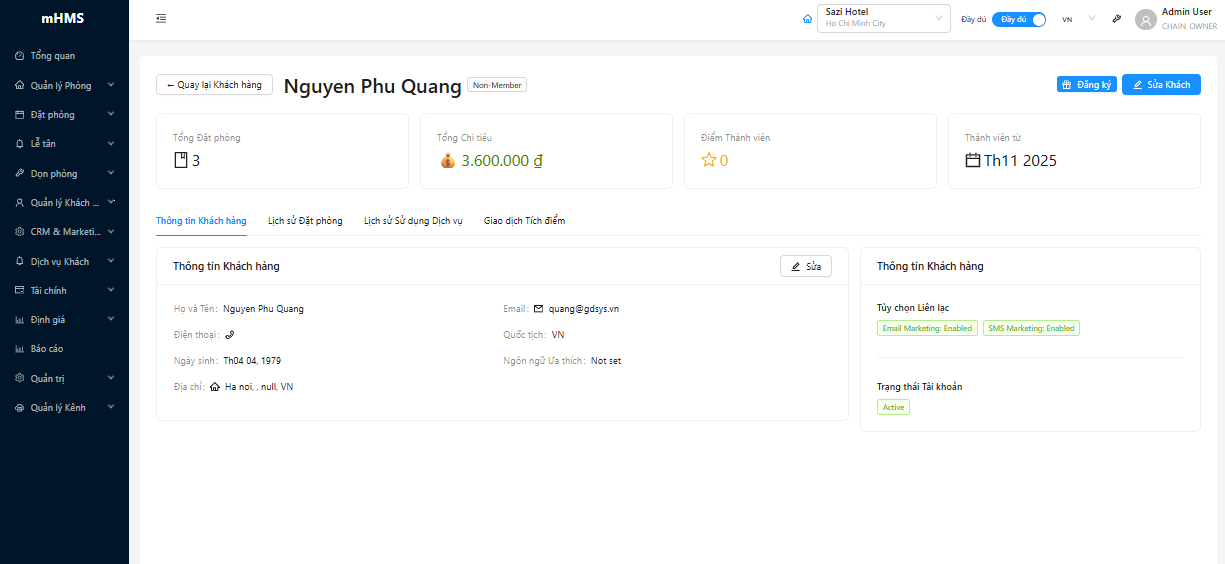Click the Sửa Khách button
The image size is (1225, 564).
coord(1160,85)
